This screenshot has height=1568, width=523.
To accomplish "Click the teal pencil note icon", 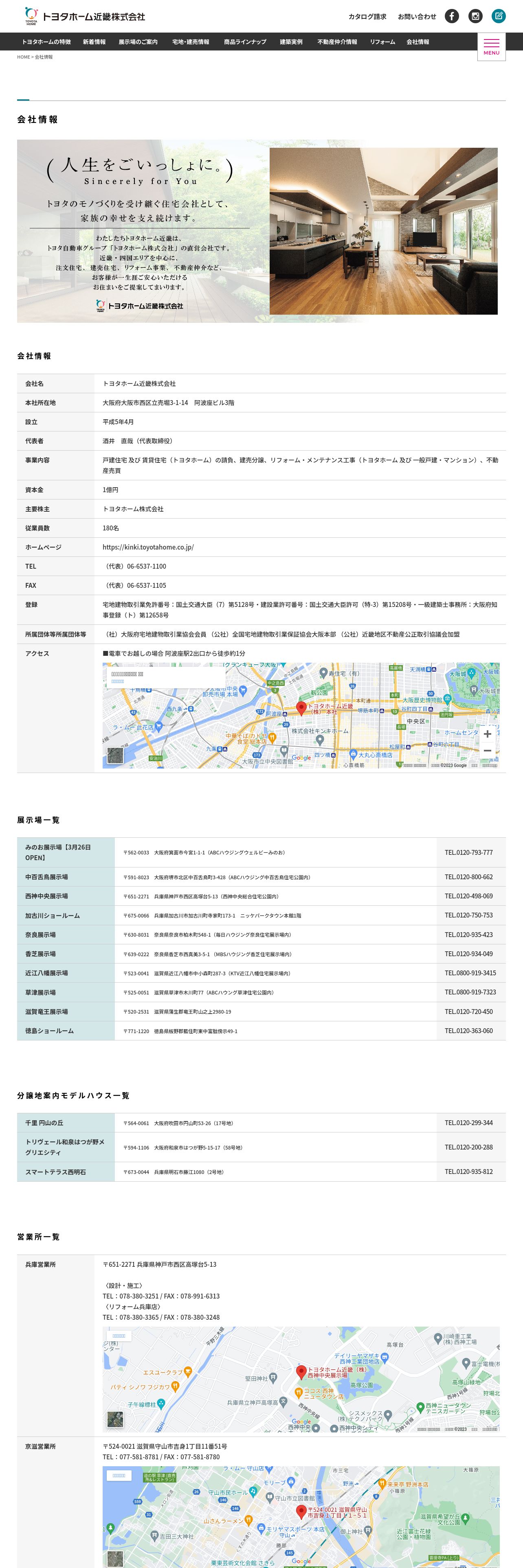I will click(x=499, y=16).
